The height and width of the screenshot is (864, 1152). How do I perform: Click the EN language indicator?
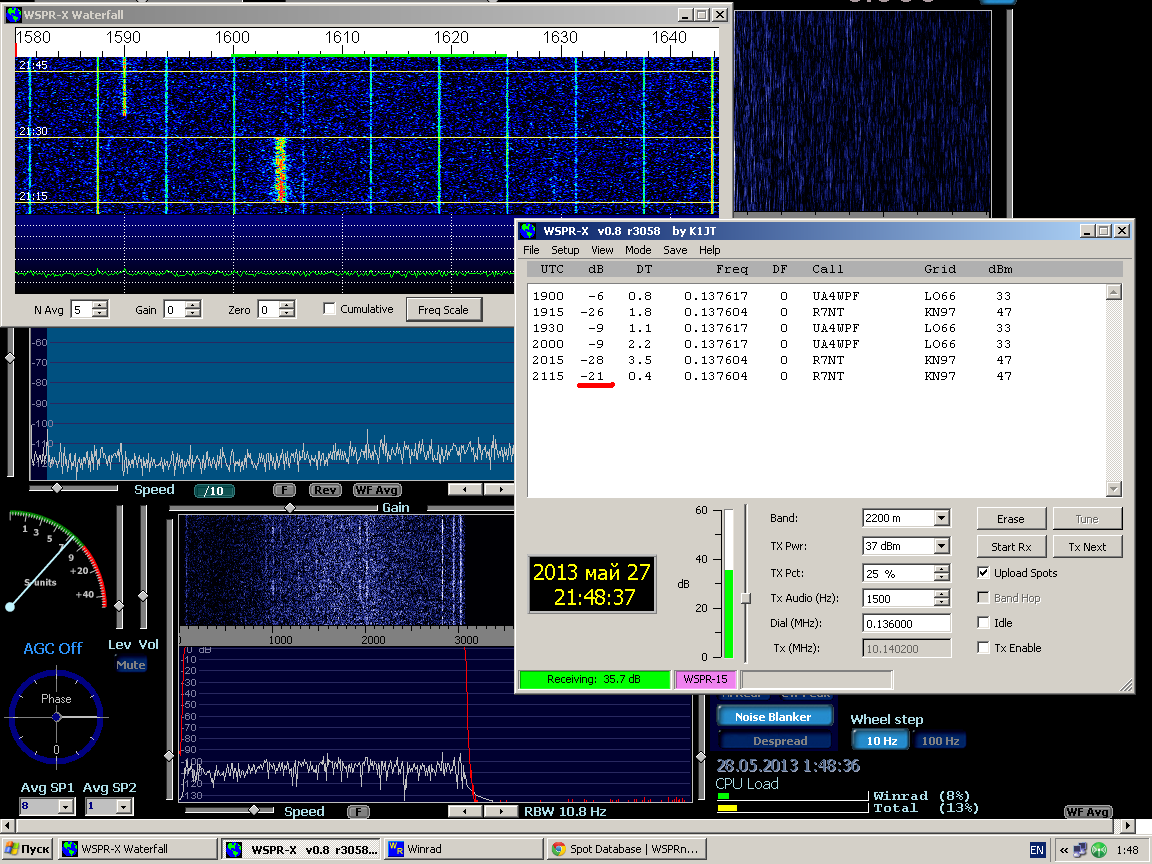coord(1037,849)
